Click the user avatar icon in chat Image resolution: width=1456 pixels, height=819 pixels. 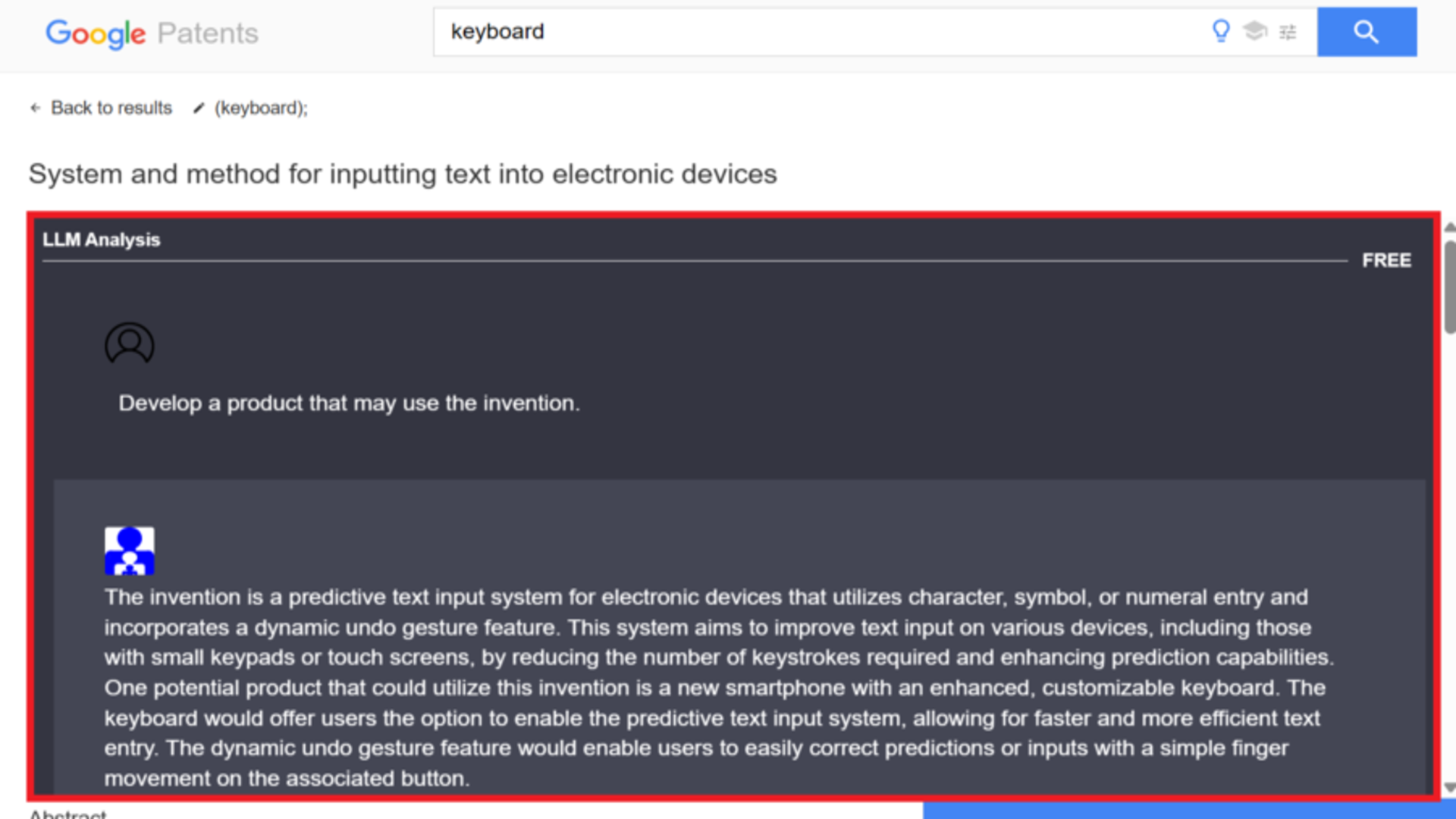129,344
